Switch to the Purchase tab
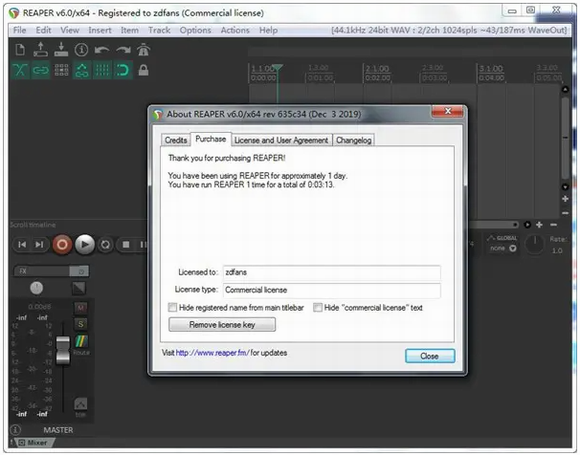Viewport: 580px width, 455px height. point(211,139)
